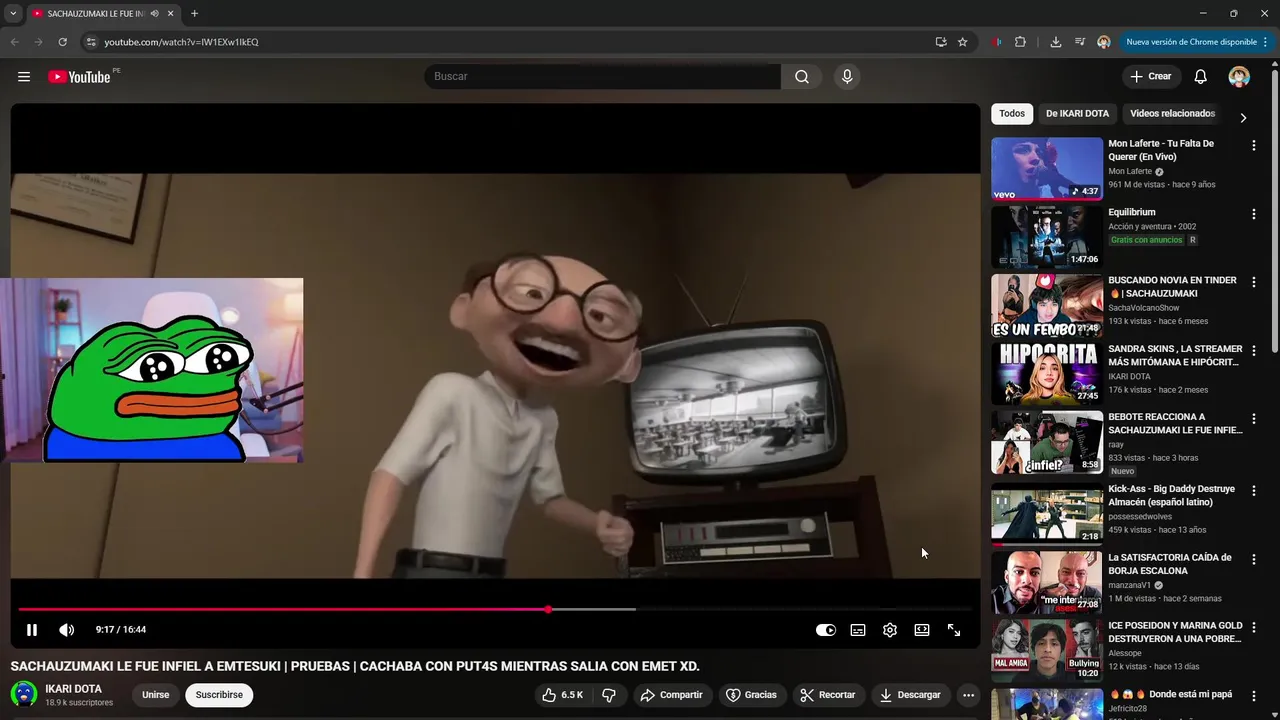1280x720 pixels.
Task: Open IKARI DOTA channel name link
Action: [74, 689]
